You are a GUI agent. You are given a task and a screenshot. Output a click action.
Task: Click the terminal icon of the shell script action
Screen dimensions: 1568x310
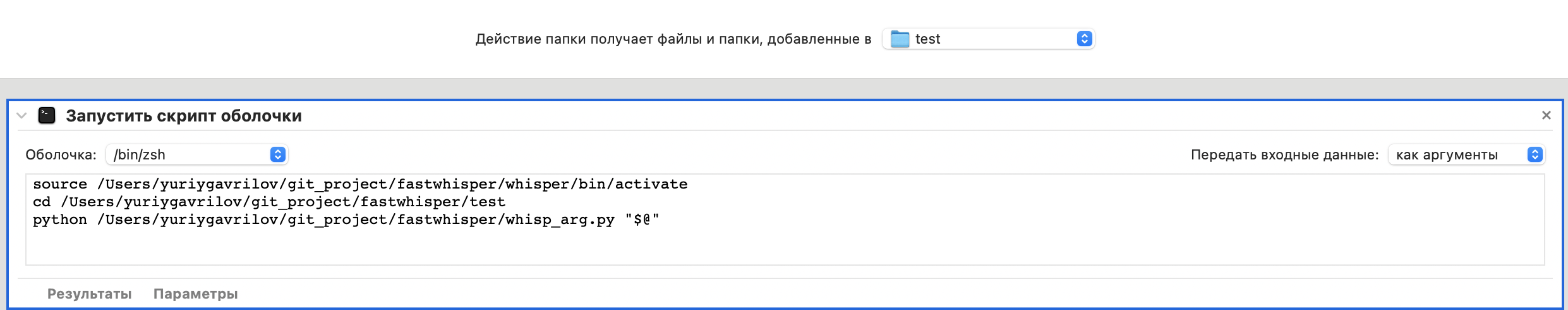[47, 115]
